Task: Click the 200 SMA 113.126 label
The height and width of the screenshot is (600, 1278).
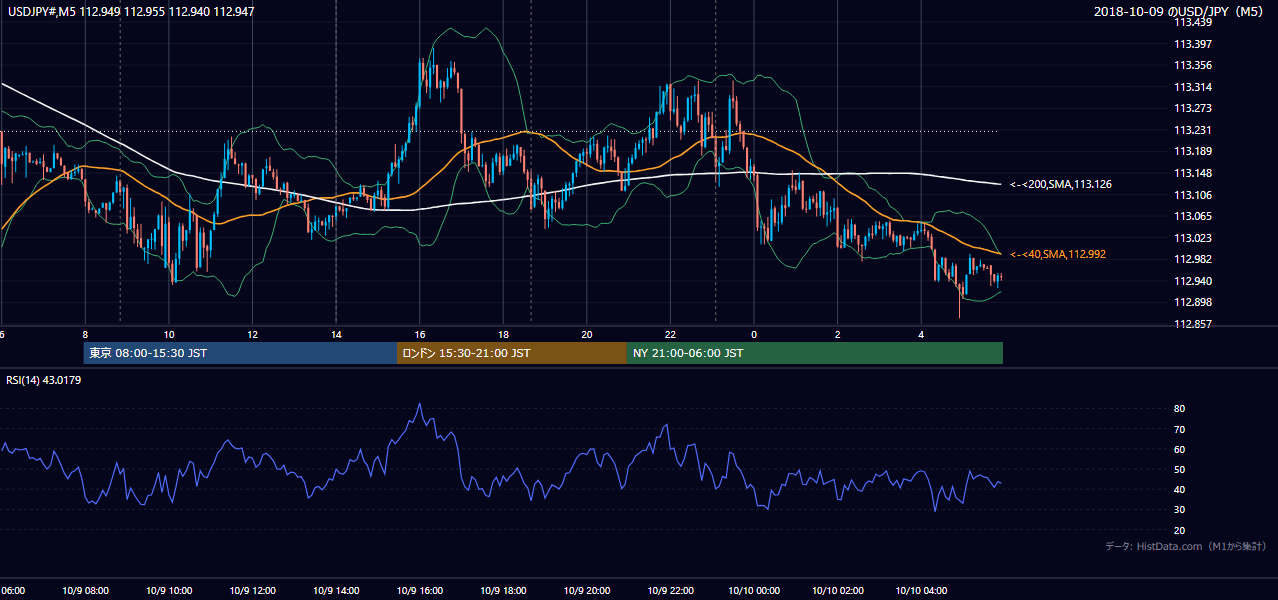Action: click(1060, 184)
